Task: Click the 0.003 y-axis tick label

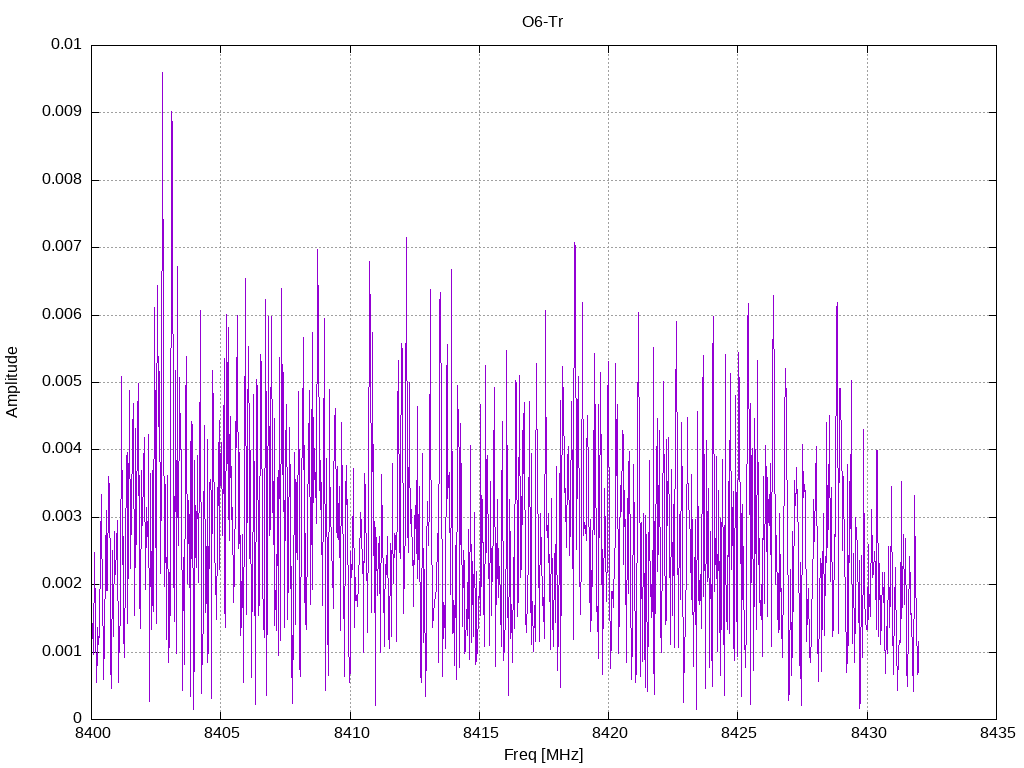Action: click(62, 517)
